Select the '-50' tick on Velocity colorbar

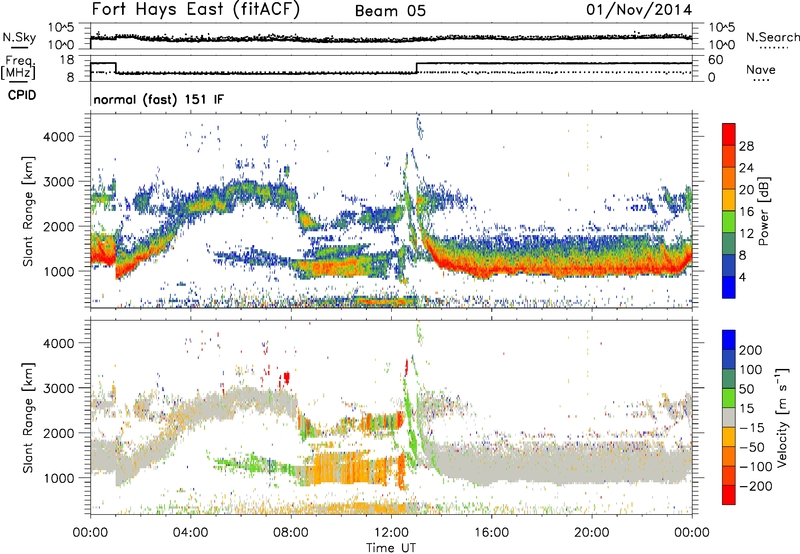752,447
